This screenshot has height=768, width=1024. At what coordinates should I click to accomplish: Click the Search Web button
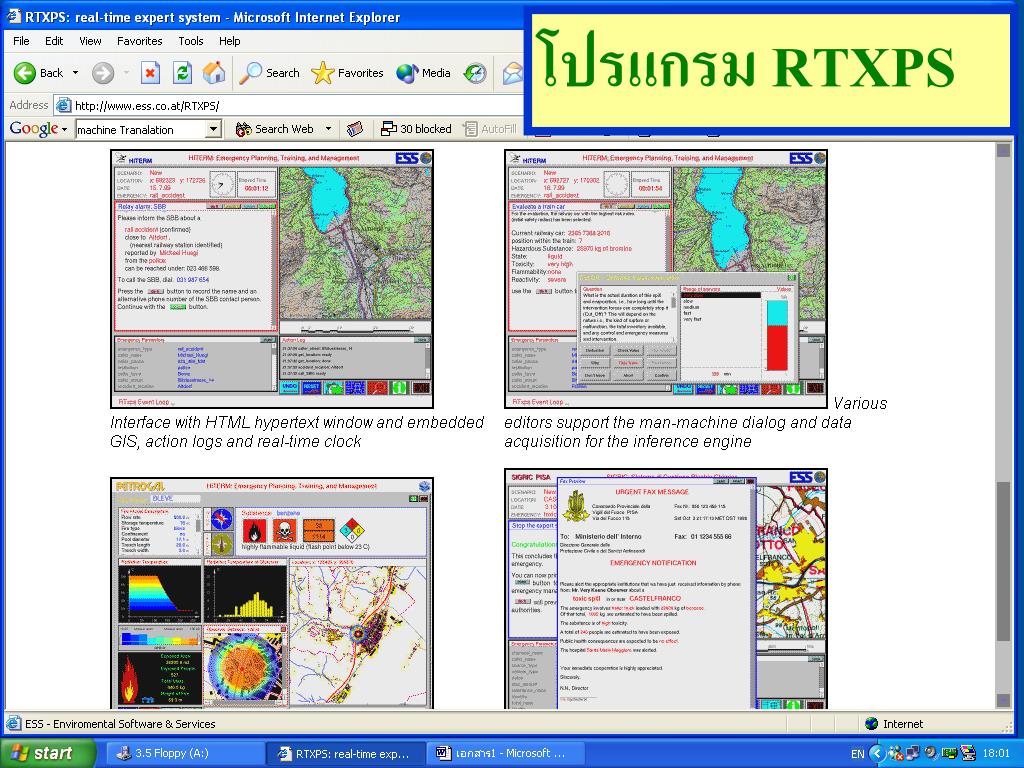click(x=275, y=129)
